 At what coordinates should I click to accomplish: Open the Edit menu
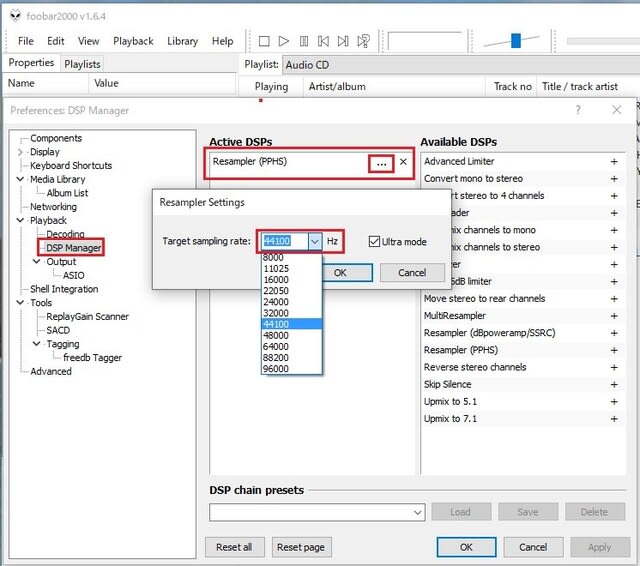tap(56, 41)
